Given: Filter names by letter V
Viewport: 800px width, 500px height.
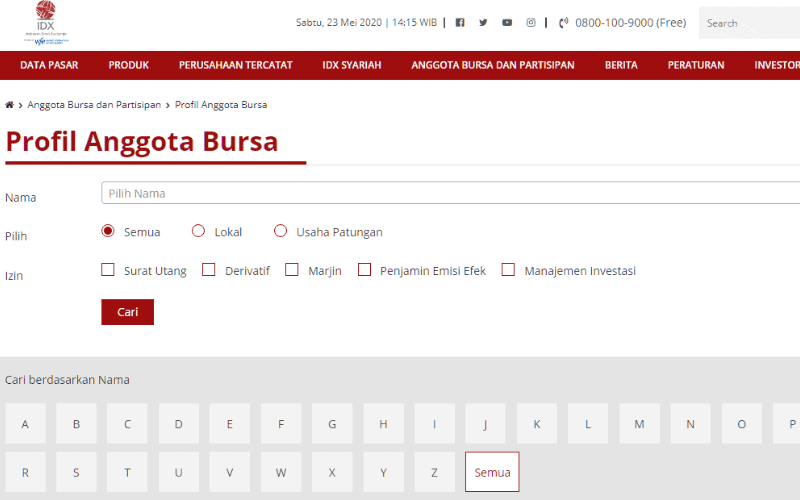Looking at the screenshot, I should pyautogui.click(x=230, y=472).
